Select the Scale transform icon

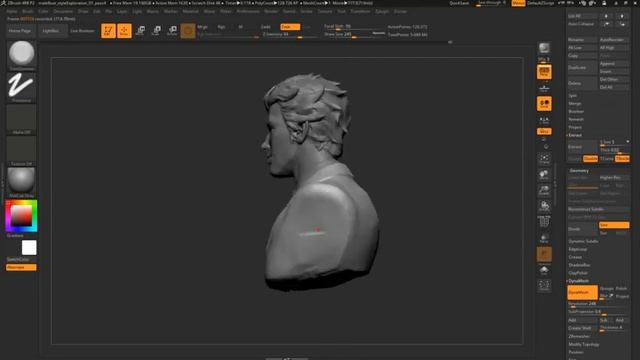click(156, 31)
